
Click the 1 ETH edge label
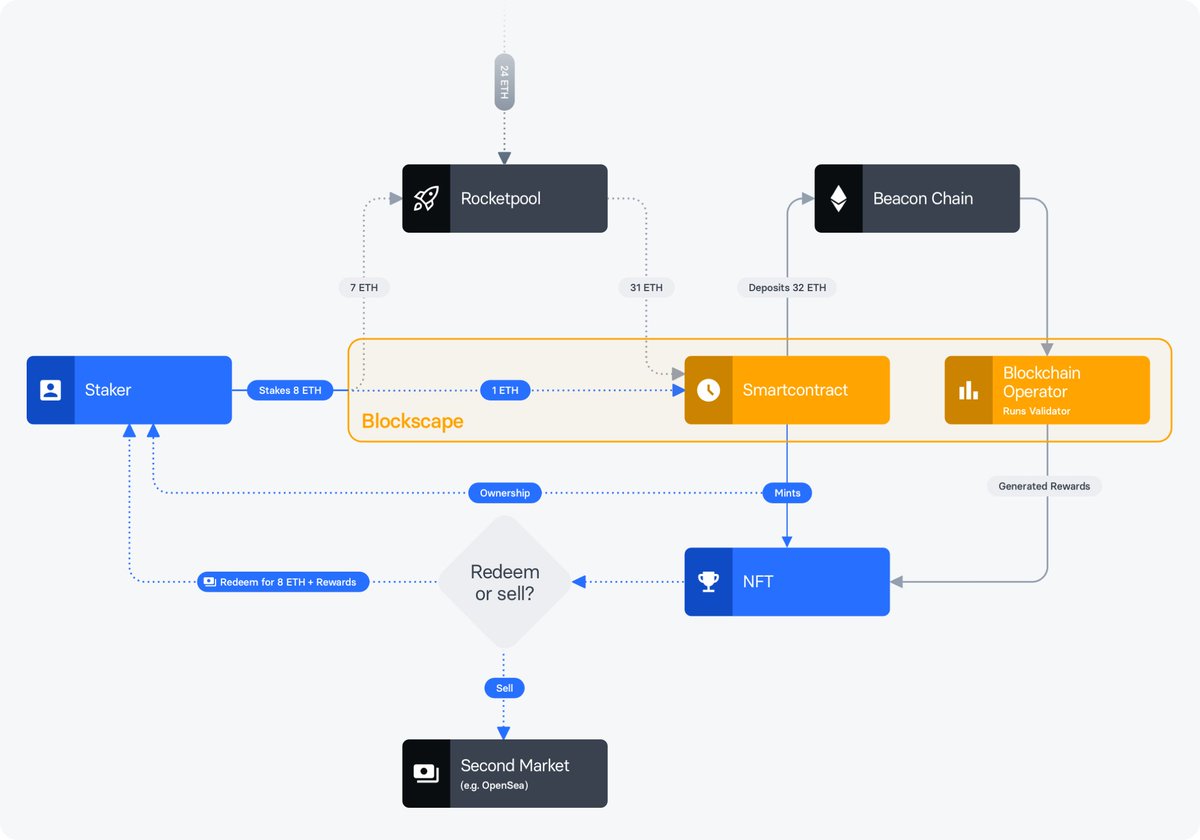pyautogui.click(x=504, y=390)
